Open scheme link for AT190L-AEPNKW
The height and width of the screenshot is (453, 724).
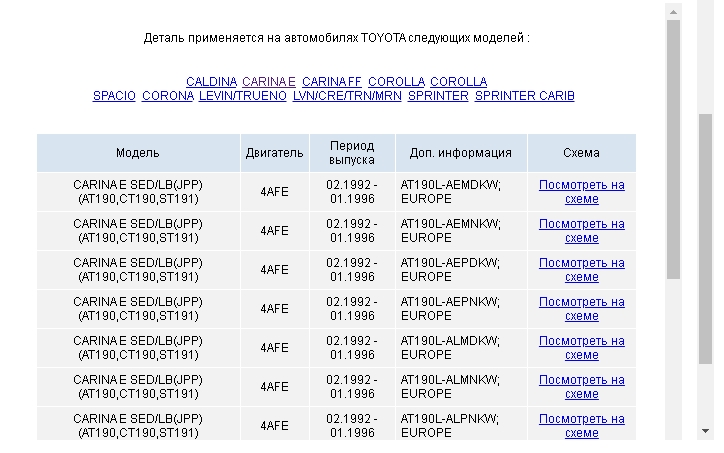click(x=581, y=309)
